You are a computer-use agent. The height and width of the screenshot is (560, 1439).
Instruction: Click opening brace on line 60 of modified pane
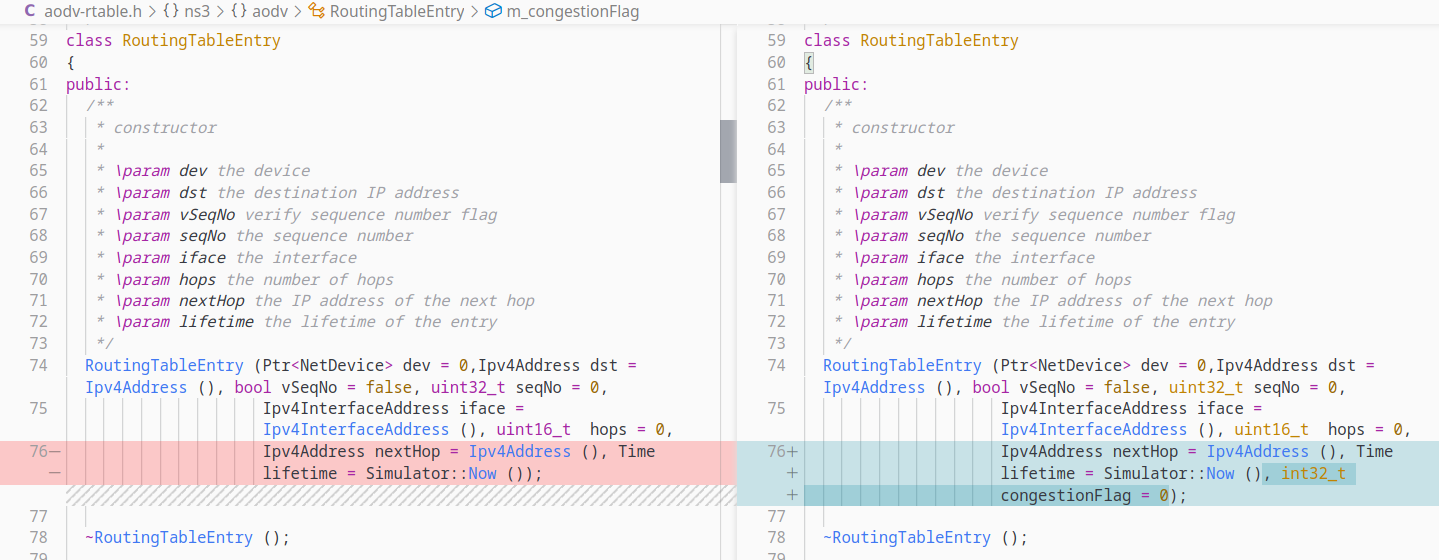tap(809, 63)
